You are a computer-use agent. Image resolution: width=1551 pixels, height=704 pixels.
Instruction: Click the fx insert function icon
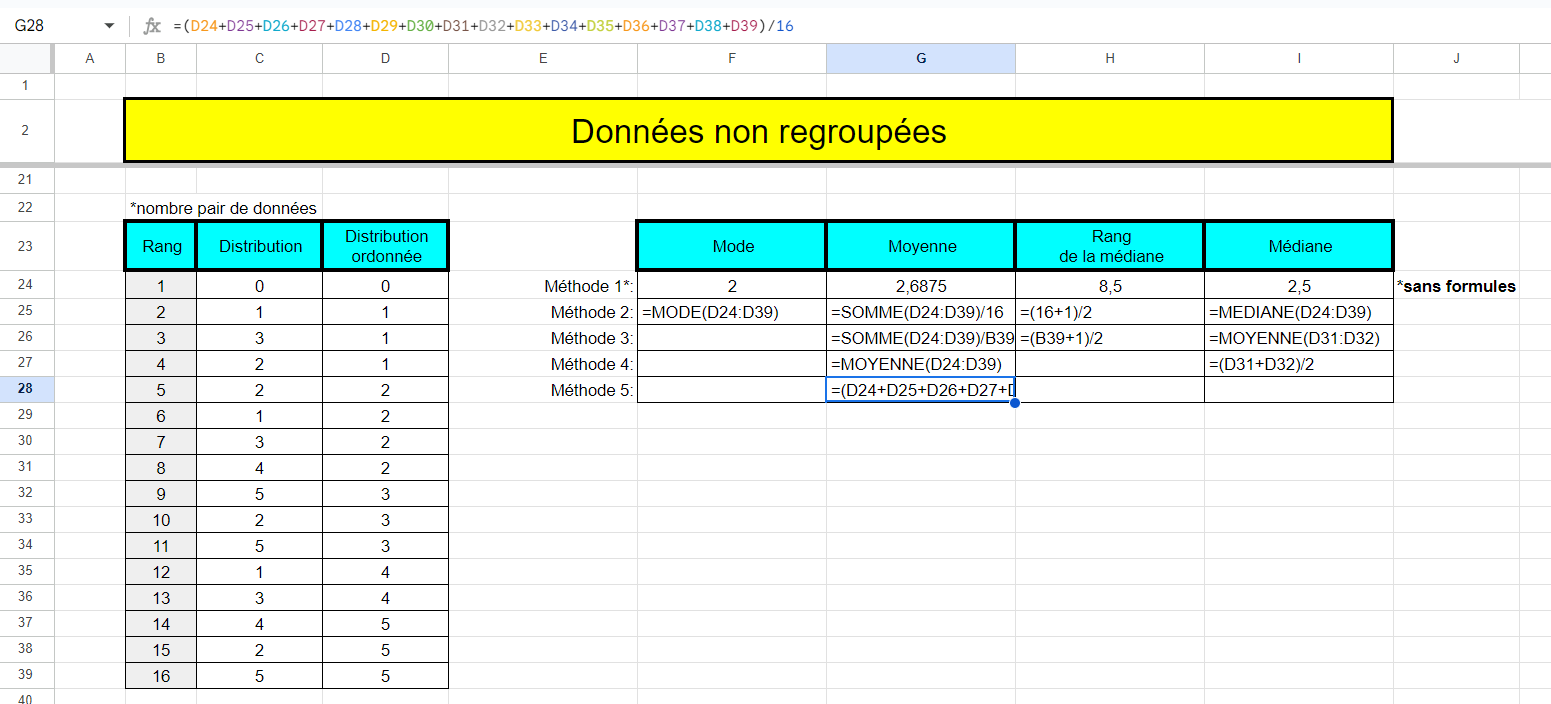point(152,25)
